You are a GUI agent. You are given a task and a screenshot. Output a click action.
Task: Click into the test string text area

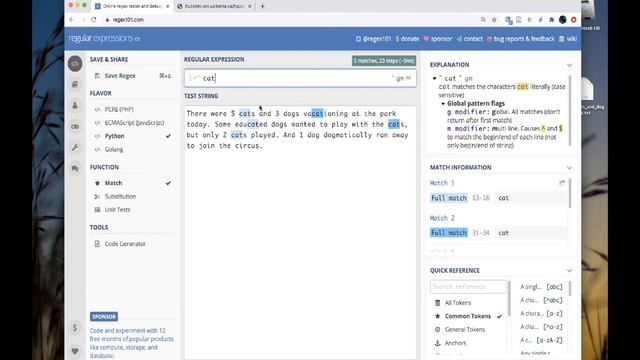pos(300,232)
